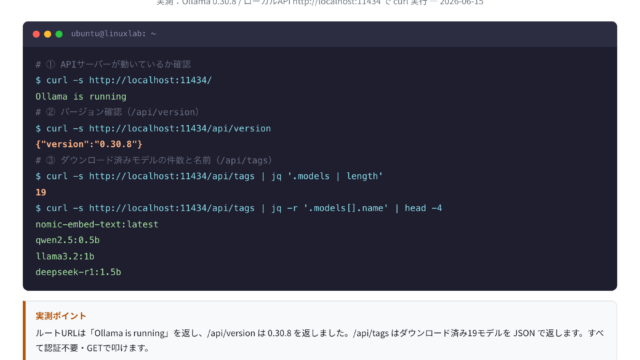Click the caption line above the terminal
This screenshot has height=360, width=640.
[x=320, y=2]
